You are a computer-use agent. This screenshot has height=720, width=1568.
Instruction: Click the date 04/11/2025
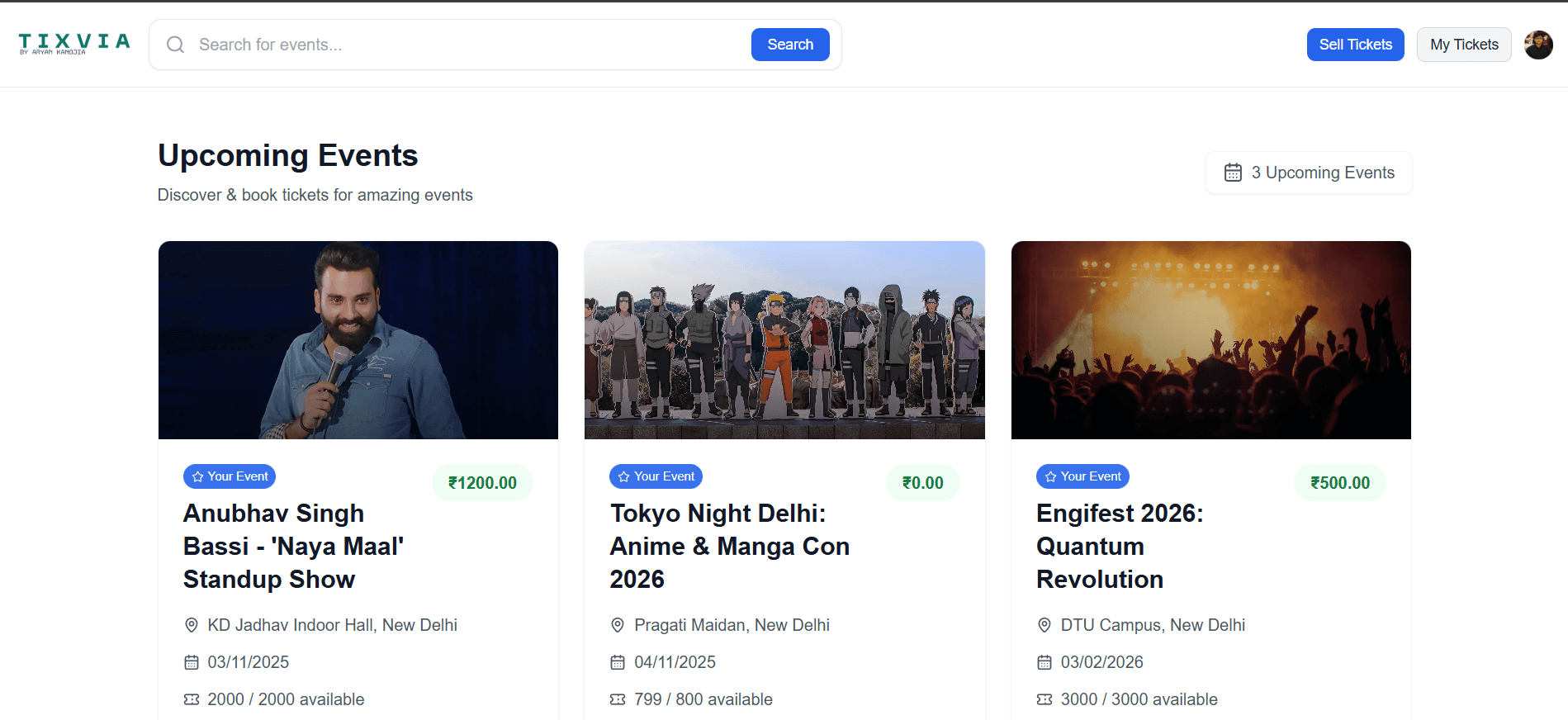(x=675, y=662)
